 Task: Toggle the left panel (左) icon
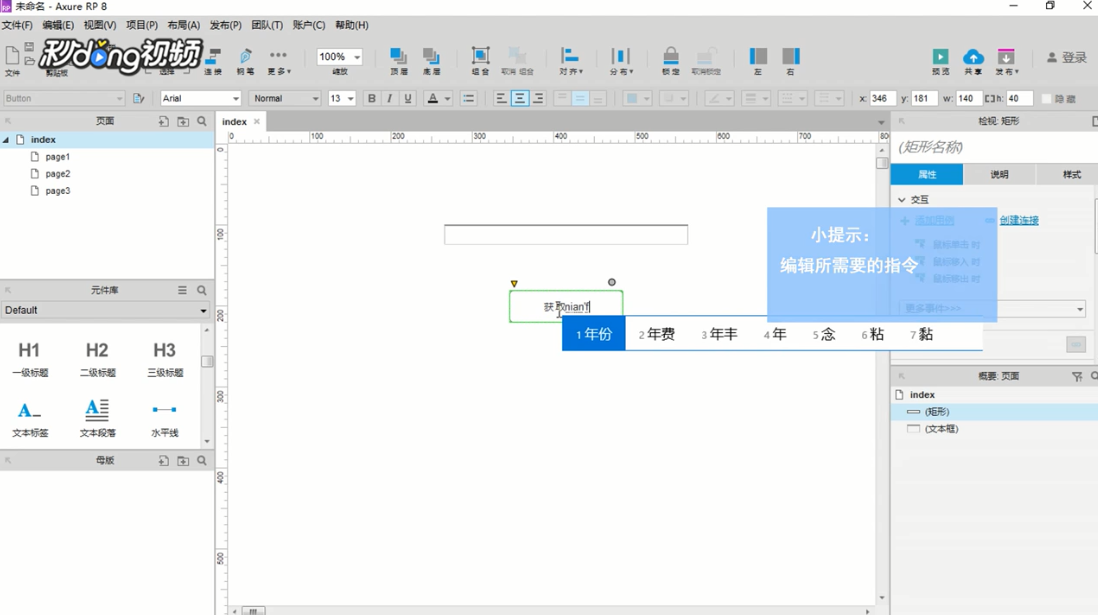click(758, 56)
